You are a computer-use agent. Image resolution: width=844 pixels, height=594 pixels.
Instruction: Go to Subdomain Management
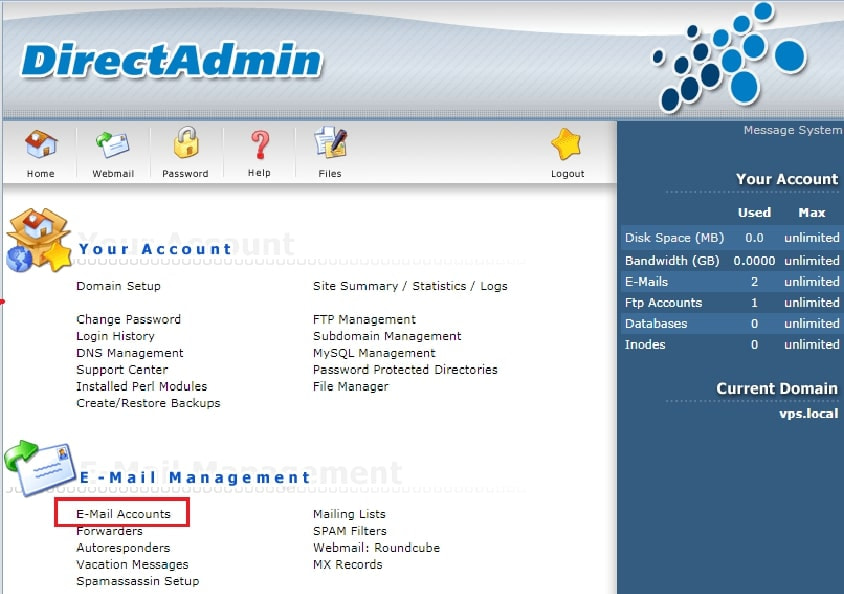[387, 336]
